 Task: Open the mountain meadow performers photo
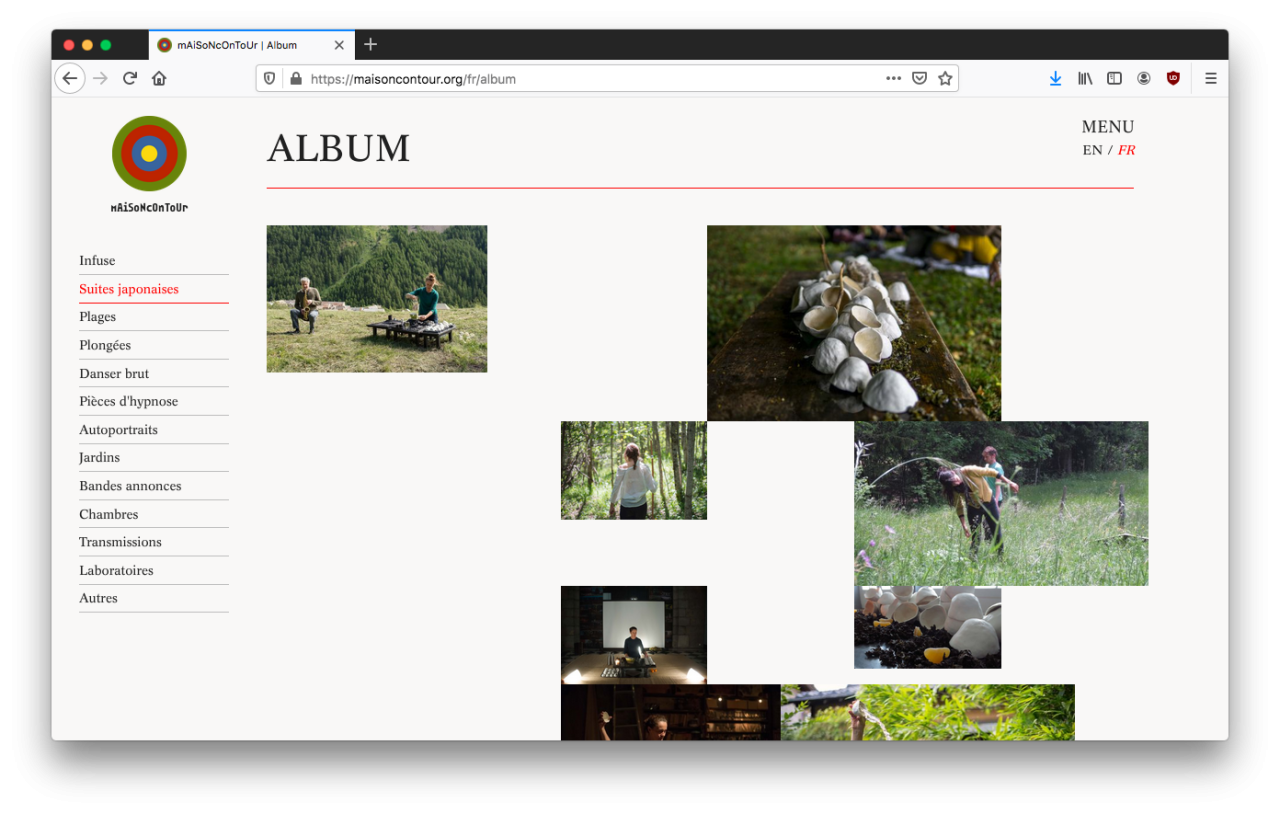click(376, 299)
